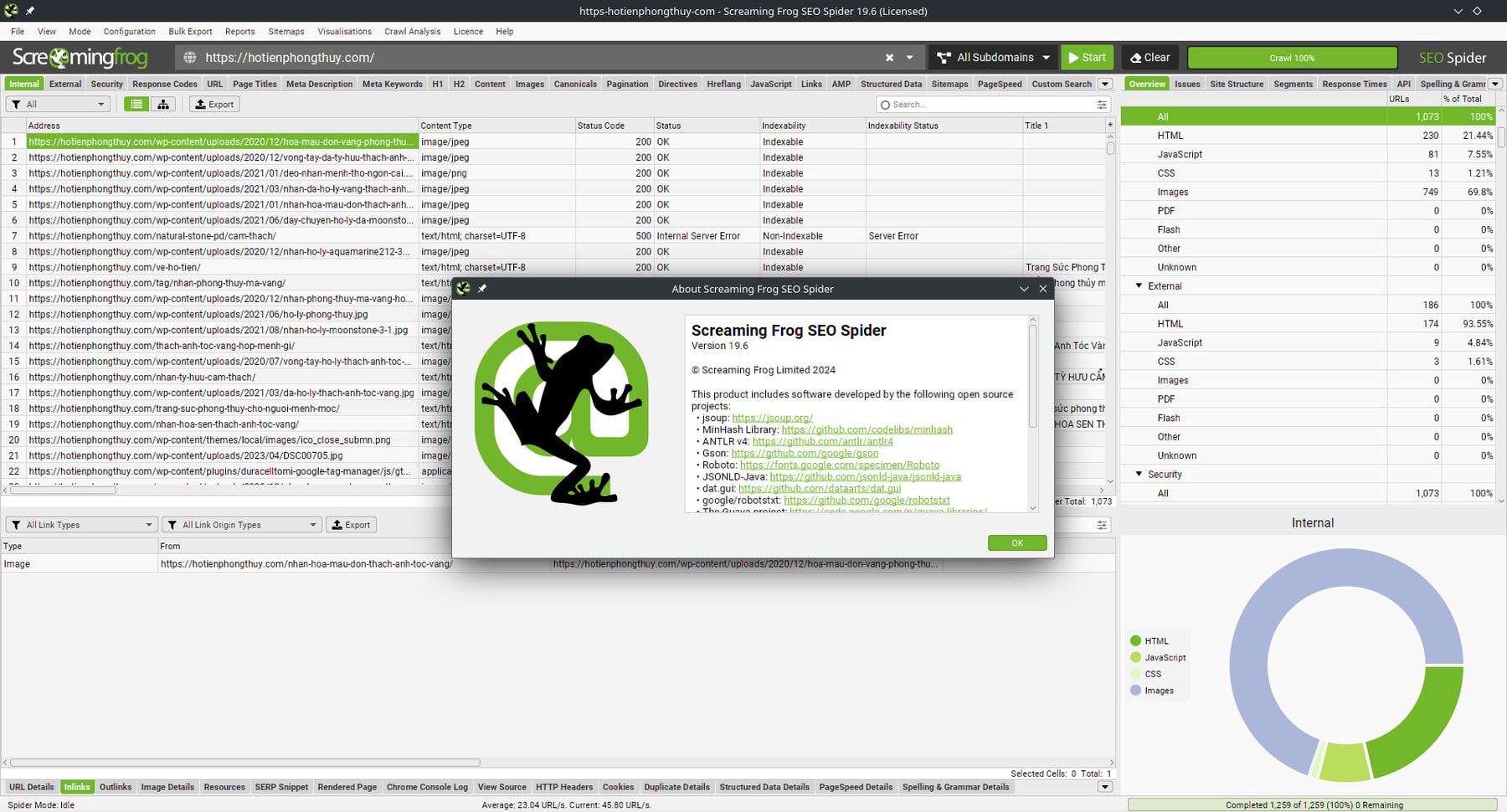
Task: Open Site Structure tab
Action: tap(1237, 84)
